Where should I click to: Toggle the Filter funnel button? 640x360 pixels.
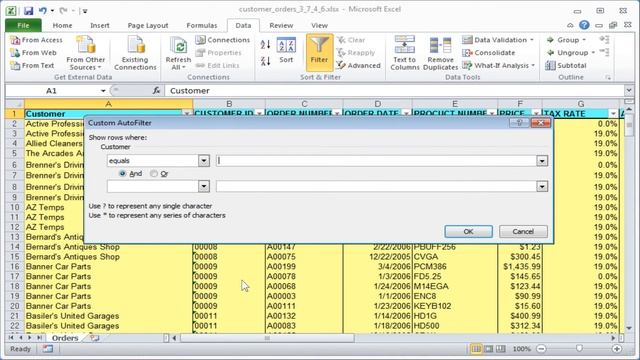pos(319,53)
